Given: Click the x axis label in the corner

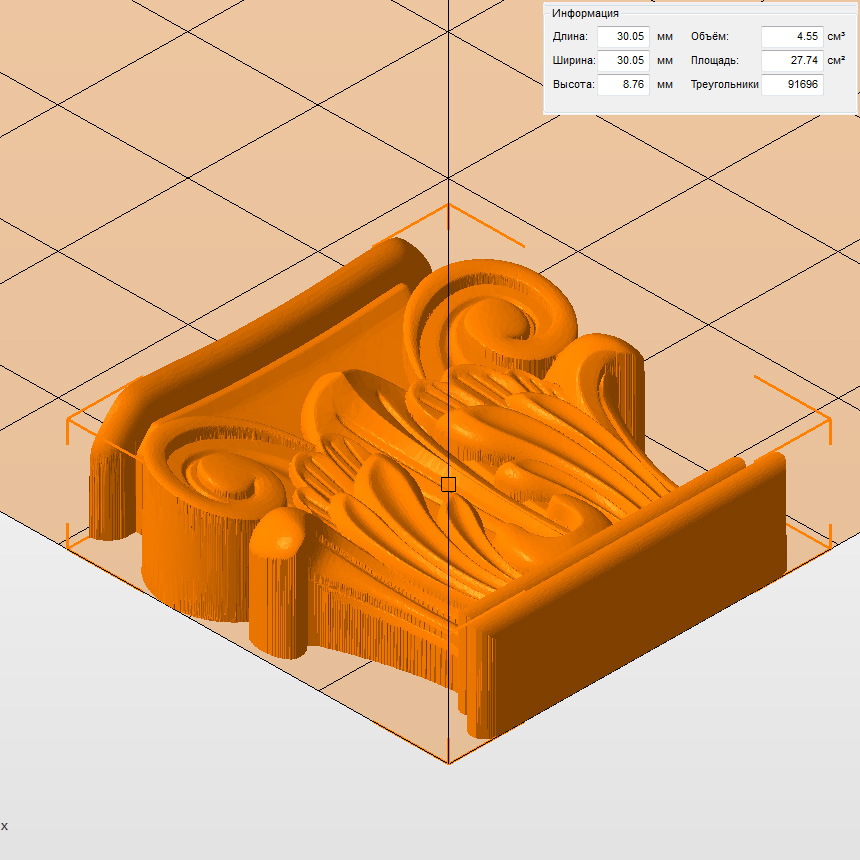Looking at the screenshot, I should pyautogui.click(x=4, y=826).
